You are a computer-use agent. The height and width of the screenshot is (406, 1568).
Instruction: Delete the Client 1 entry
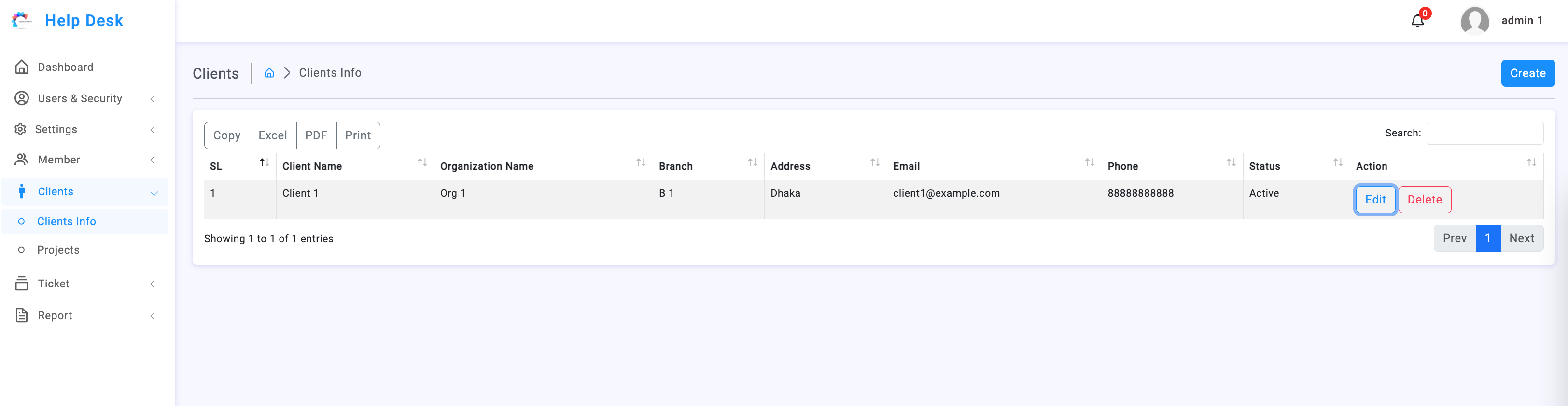click(x=1424, y=200)
